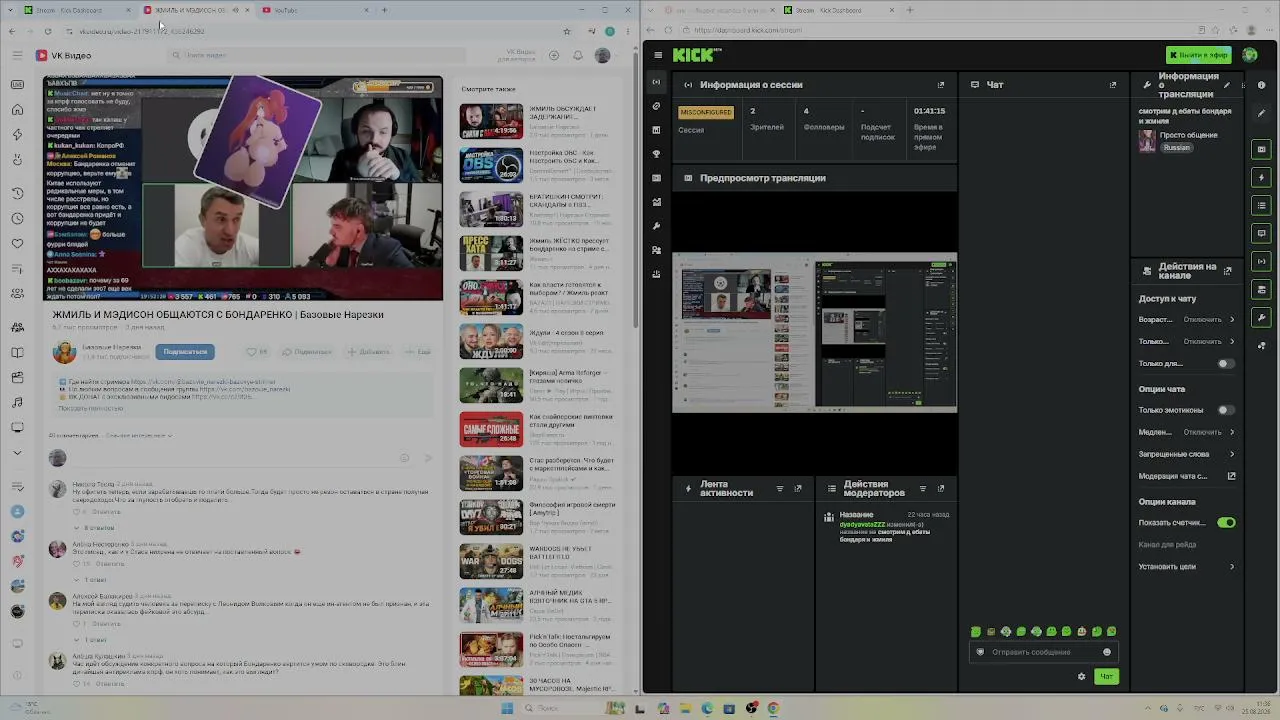
Task: Click the green 'Чат' send button
Action: click(1106, 677)
